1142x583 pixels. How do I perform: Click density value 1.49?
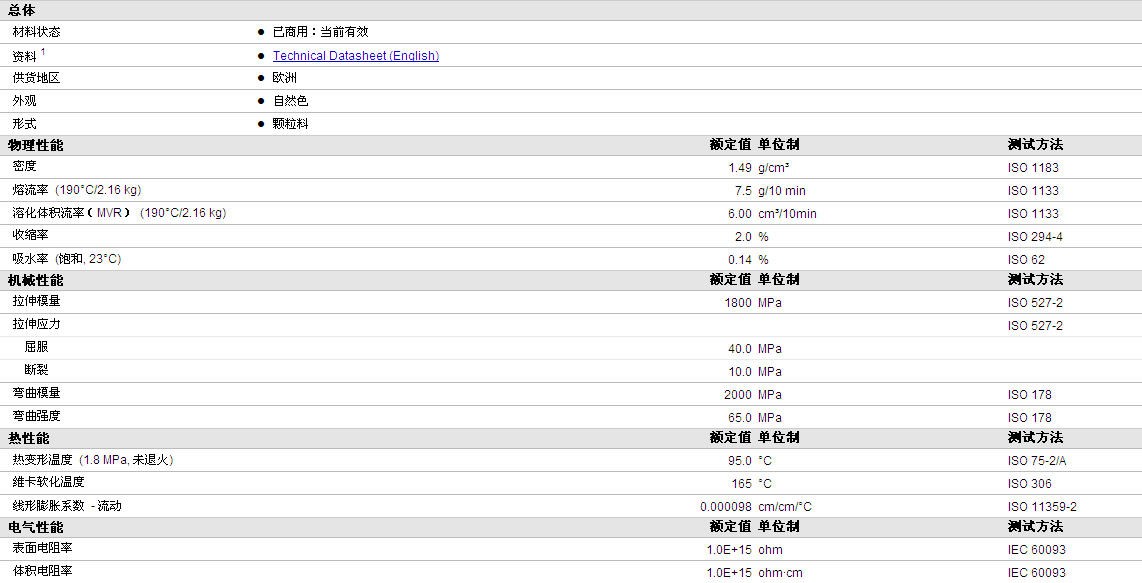point(740,168)
